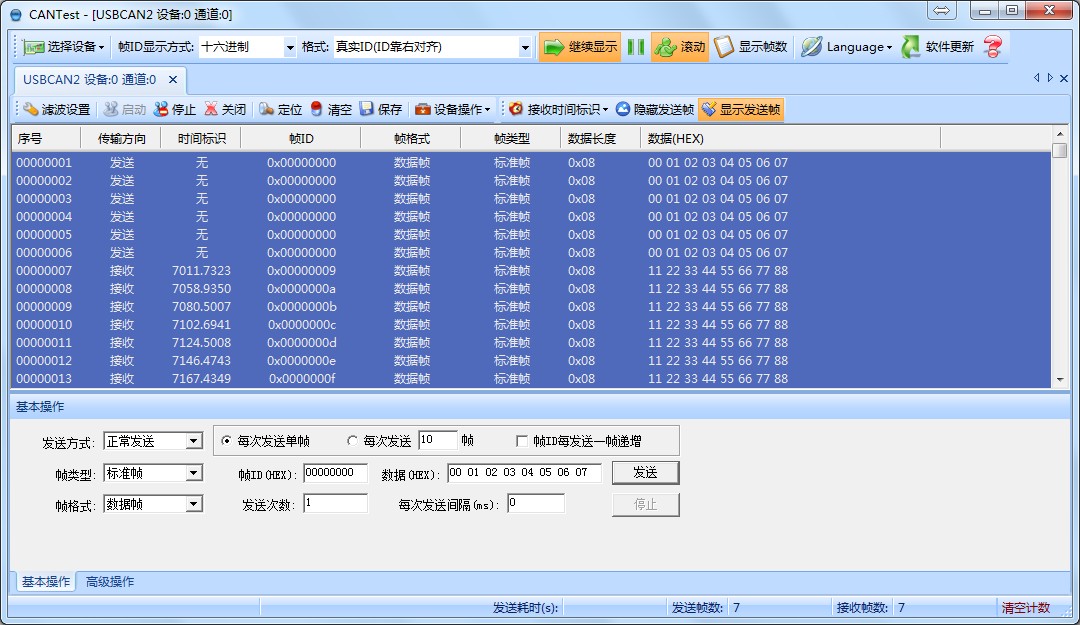Viewport: 1080px width, 625px height.
Task: Expand the 格式 真实ID format dropdown
Action: [527, 46]
